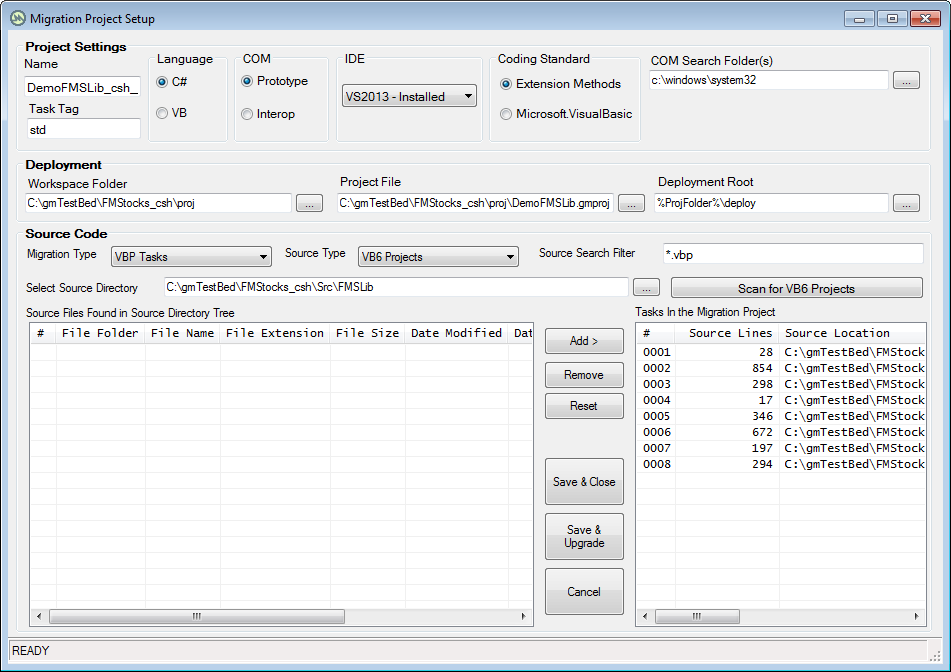Click the Source Search Filter field
The image size is (951, 672).
click(x=793, y=254)
